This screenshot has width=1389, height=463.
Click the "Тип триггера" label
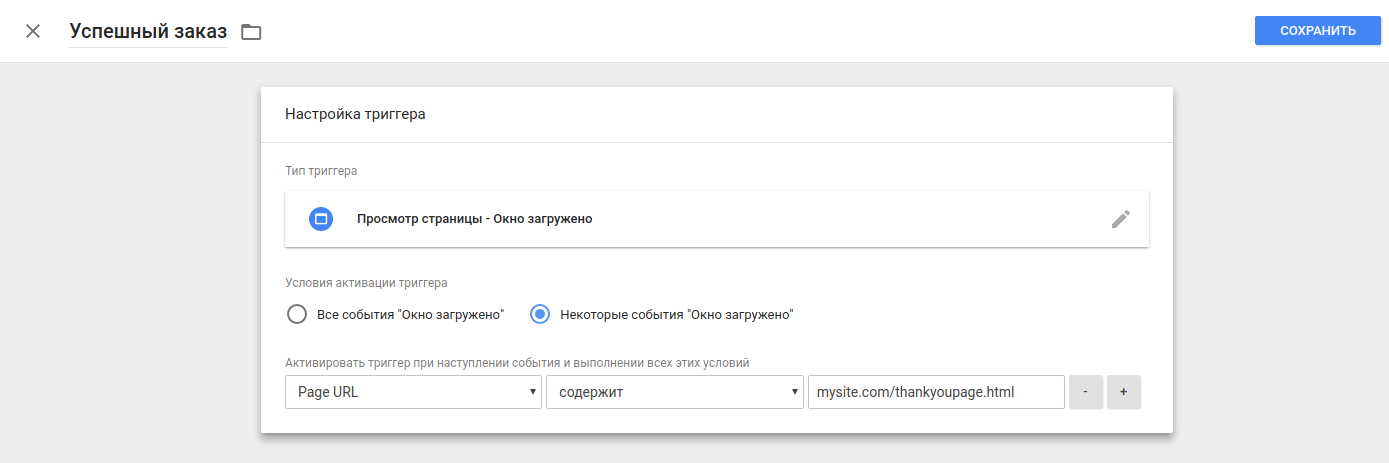coord(321,171)
